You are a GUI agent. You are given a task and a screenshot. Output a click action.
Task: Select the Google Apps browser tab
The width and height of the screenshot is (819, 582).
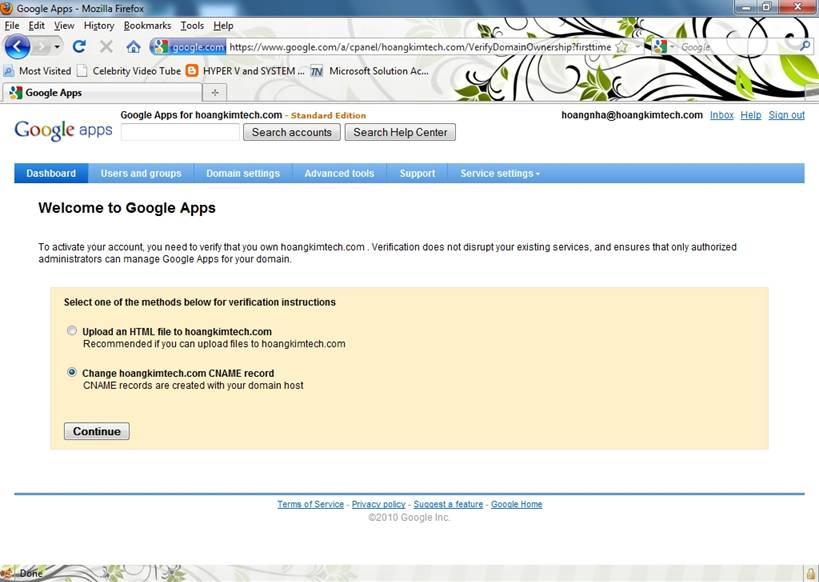pos(102,92)
